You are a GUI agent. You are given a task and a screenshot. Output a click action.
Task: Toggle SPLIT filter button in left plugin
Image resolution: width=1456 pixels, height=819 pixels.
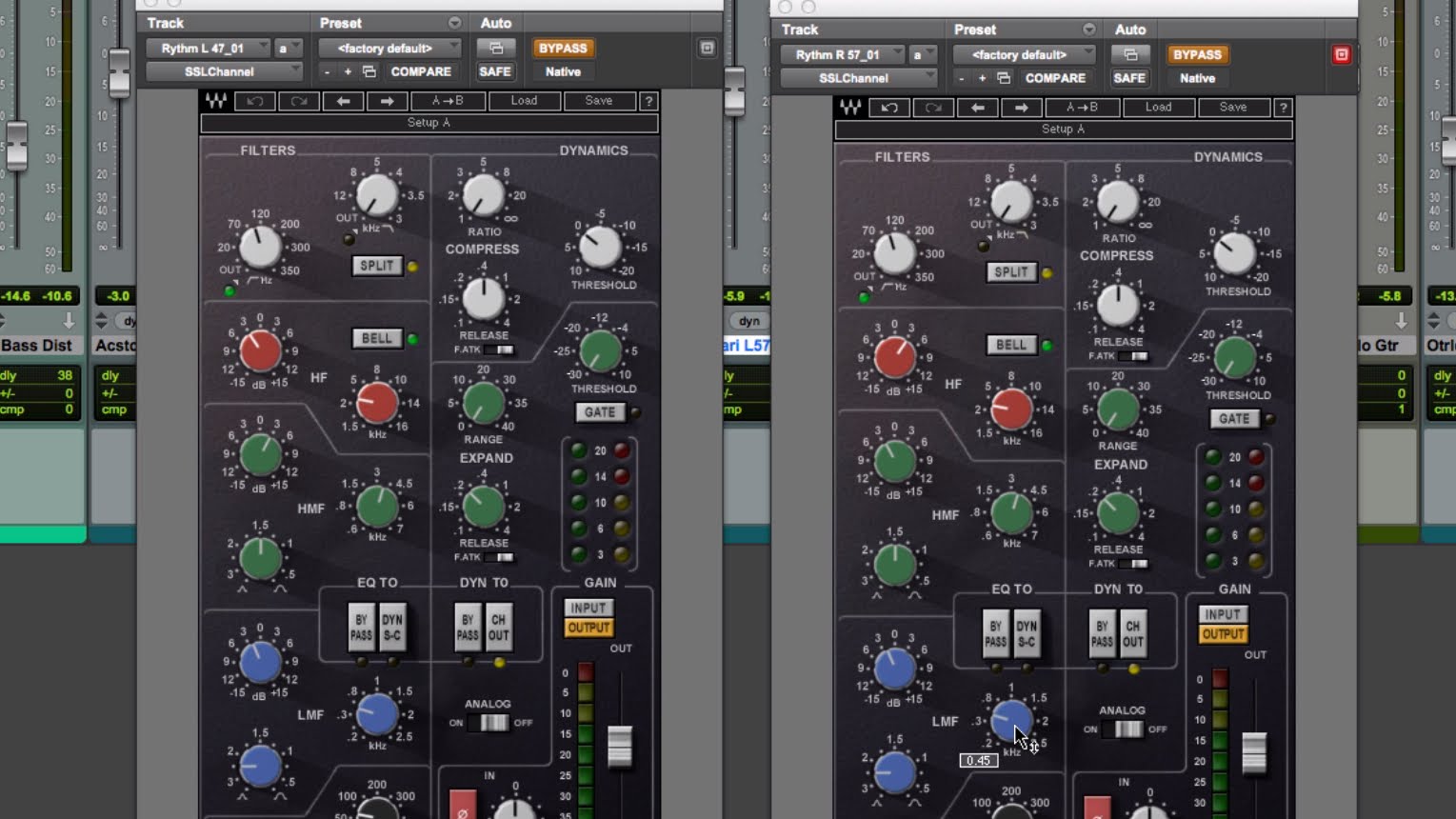tap(376, 266)
